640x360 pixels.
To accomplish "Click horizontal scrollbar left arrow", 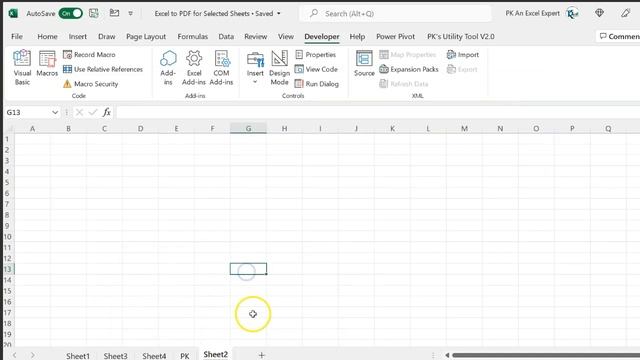I will pos(447,355).
